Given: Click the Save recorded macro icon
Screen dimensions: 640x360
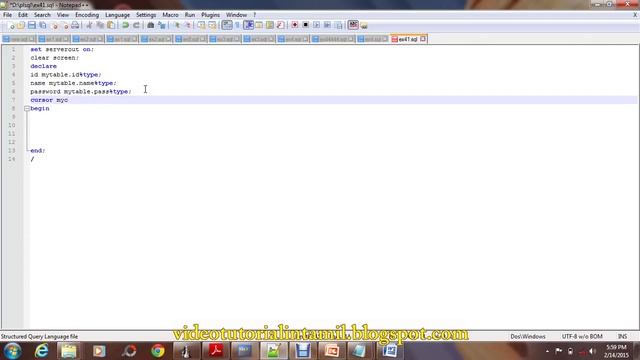Looking at the screenshot, I should (338, 25).
